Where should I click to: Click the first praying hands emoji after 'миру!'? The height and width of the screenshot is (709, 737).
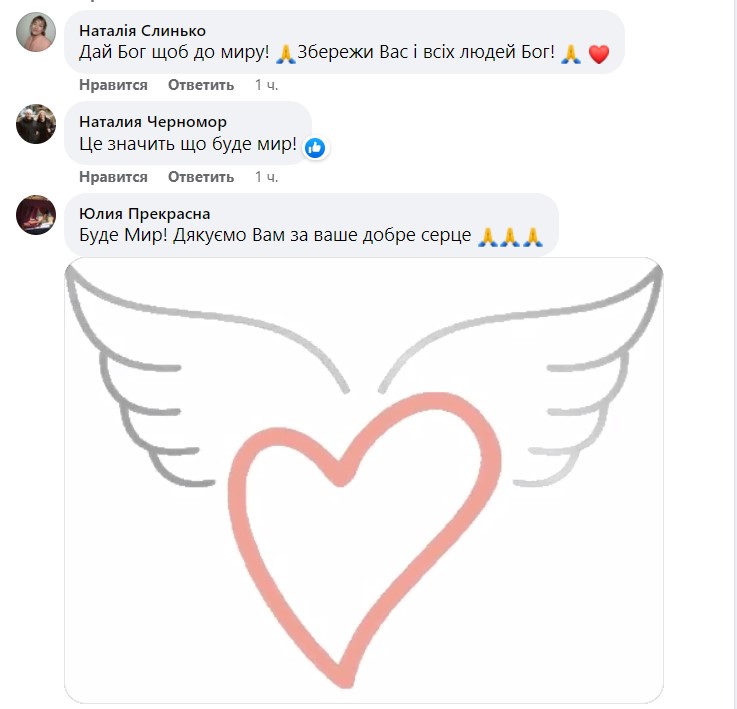pyautogui.click(x=285, y=54)
